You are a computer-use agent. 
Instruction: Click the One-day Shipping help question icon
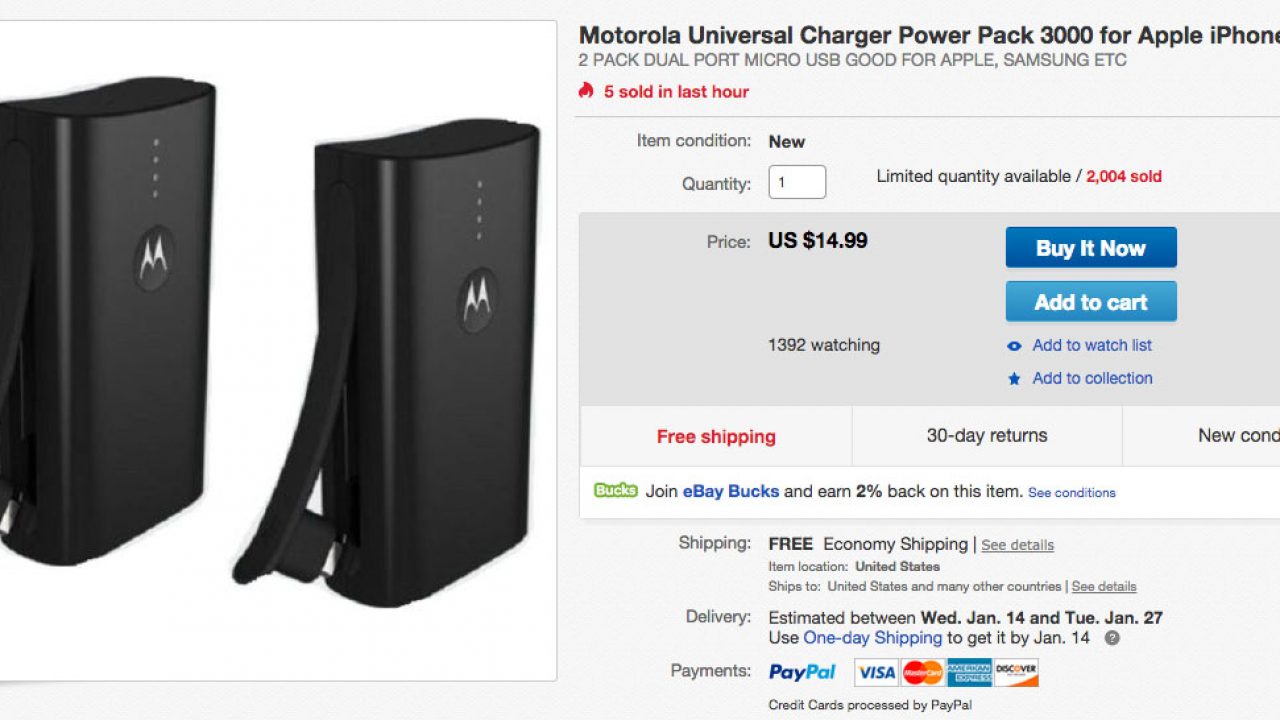click(x=1111, y=638)
